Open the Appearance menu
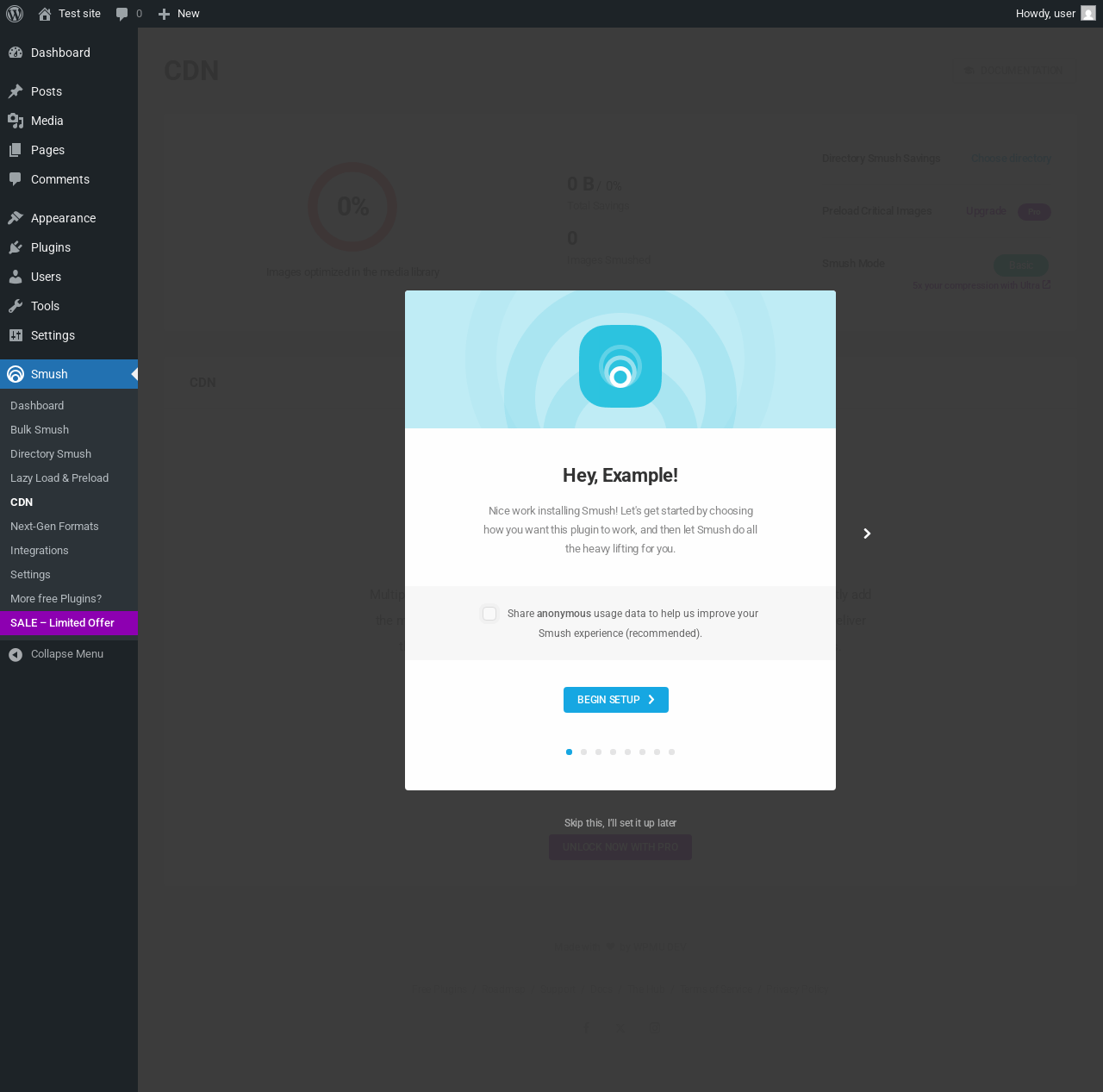 coord(69,218)
